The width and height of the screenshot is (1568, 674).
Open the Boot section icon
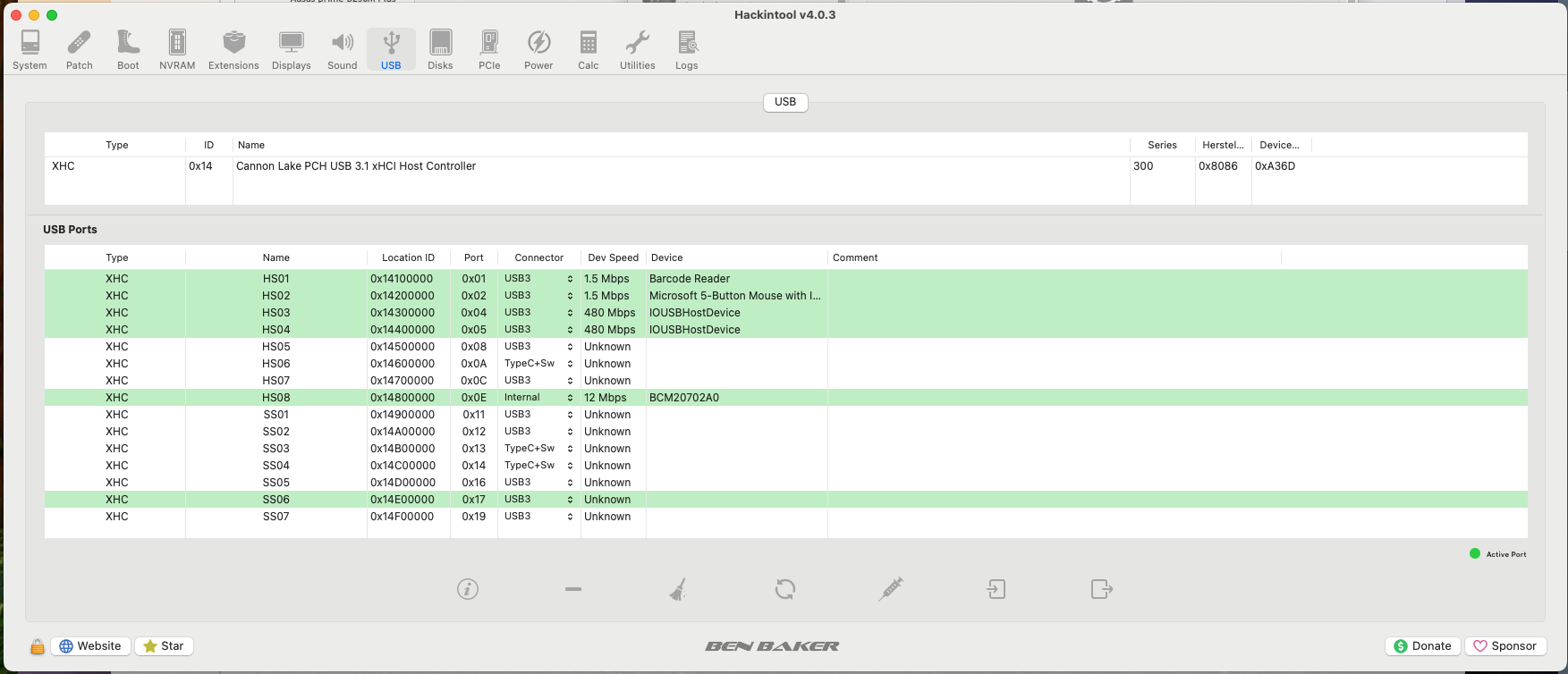(128, 49)
